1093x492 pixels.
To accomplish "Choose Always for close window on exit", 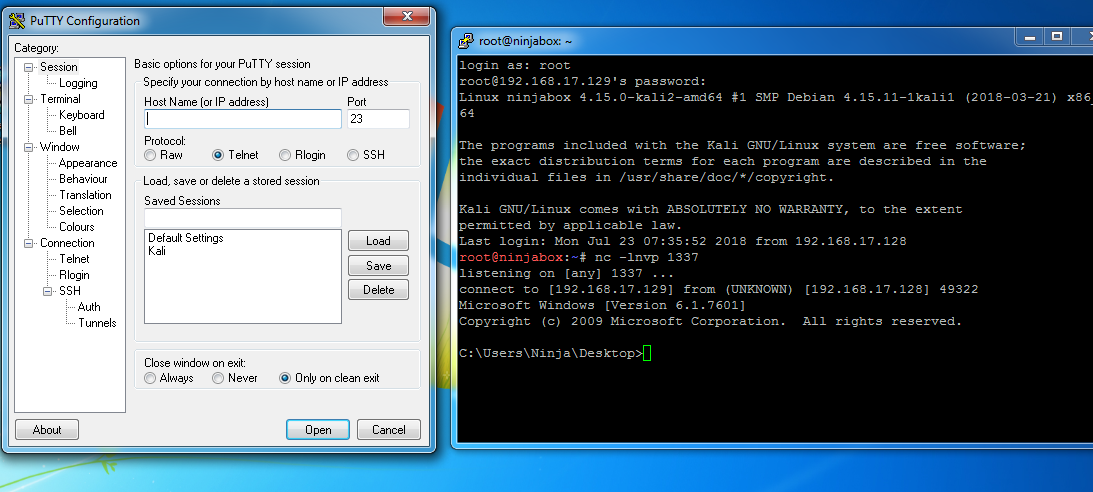I will click(150, 378).
